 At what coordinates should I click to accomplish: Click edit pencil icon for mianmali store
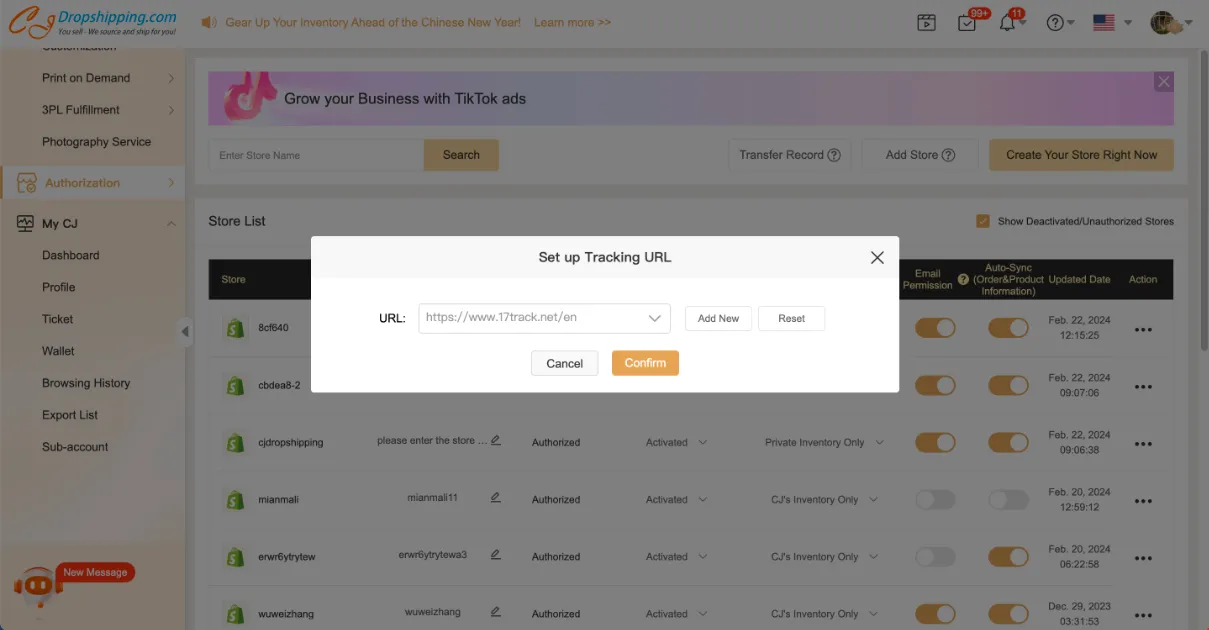click(x=495, y=497)
